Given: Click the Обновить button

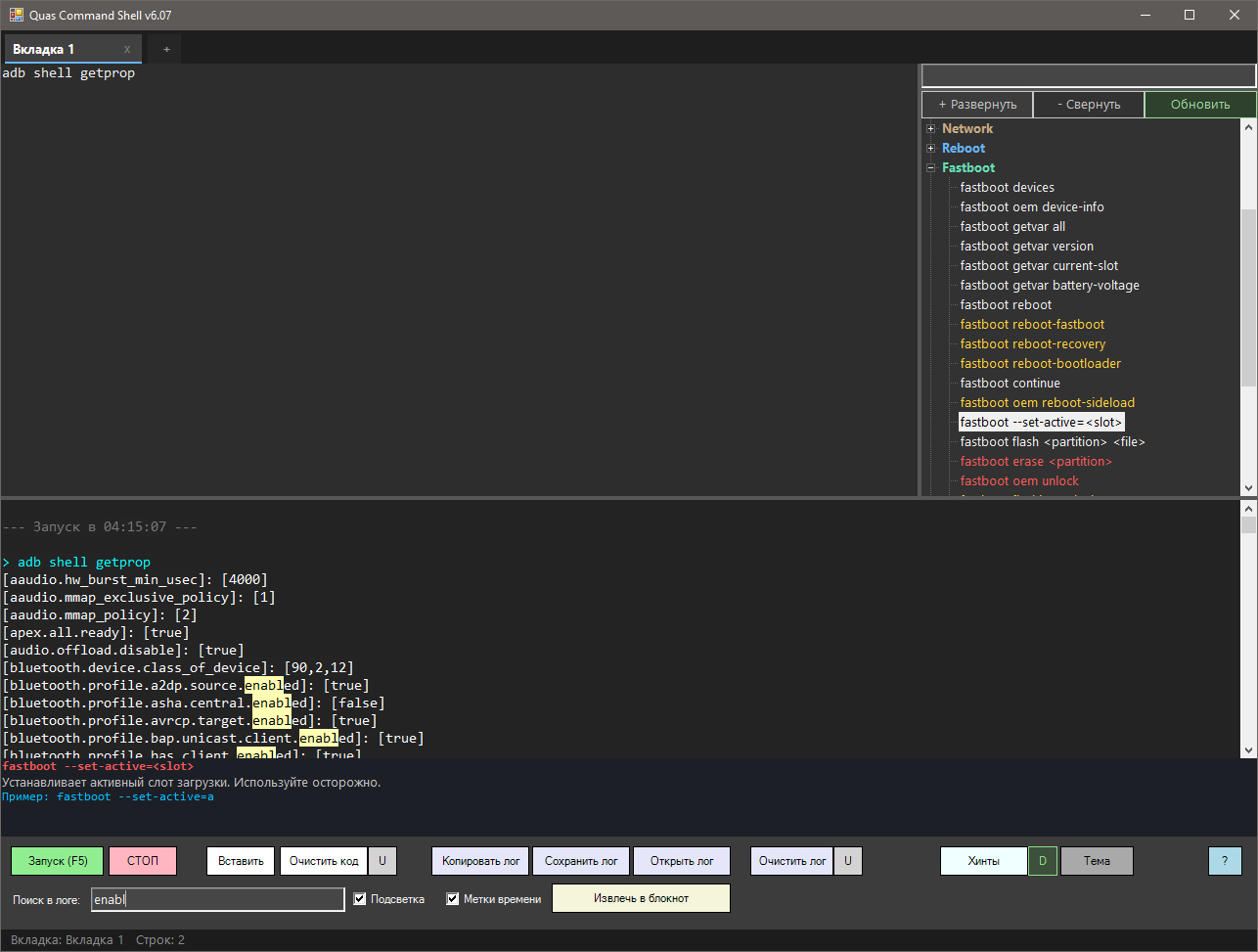Looking at the screenshot, I should click(x=1200, y=105).
